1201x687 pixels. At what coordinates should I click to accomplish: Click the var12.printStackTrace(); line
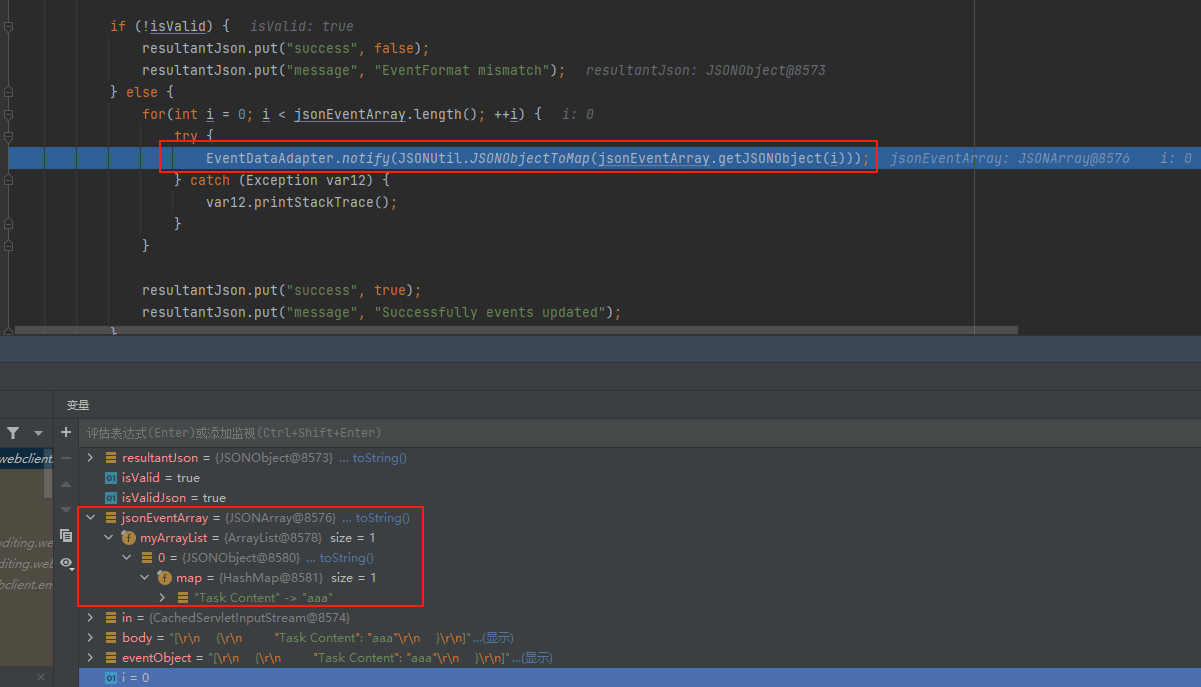point(302,202)
